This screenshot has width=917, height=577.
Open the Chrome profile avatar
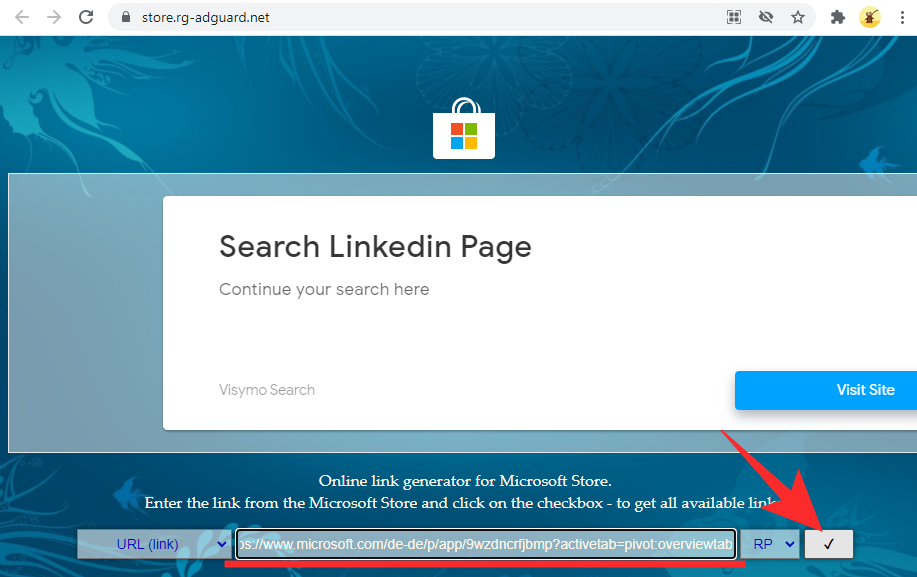coord(870,18)
